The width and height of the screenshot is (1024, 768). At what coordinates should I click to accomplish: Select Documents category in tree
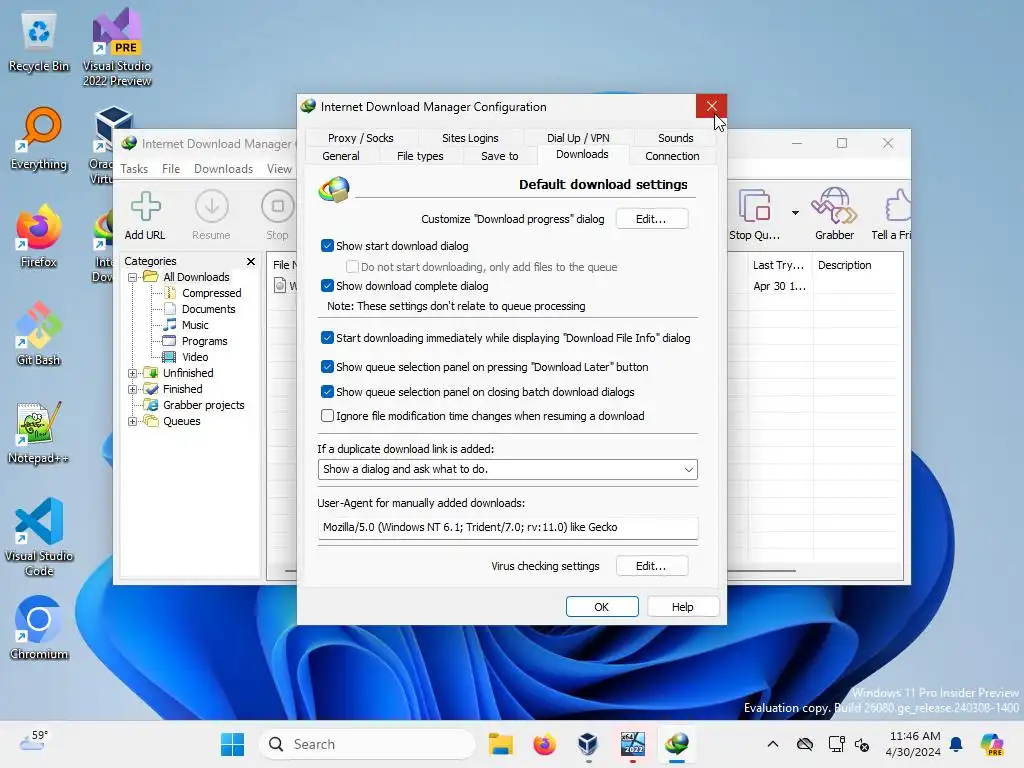pyautogui.click(x=208, y=309)
